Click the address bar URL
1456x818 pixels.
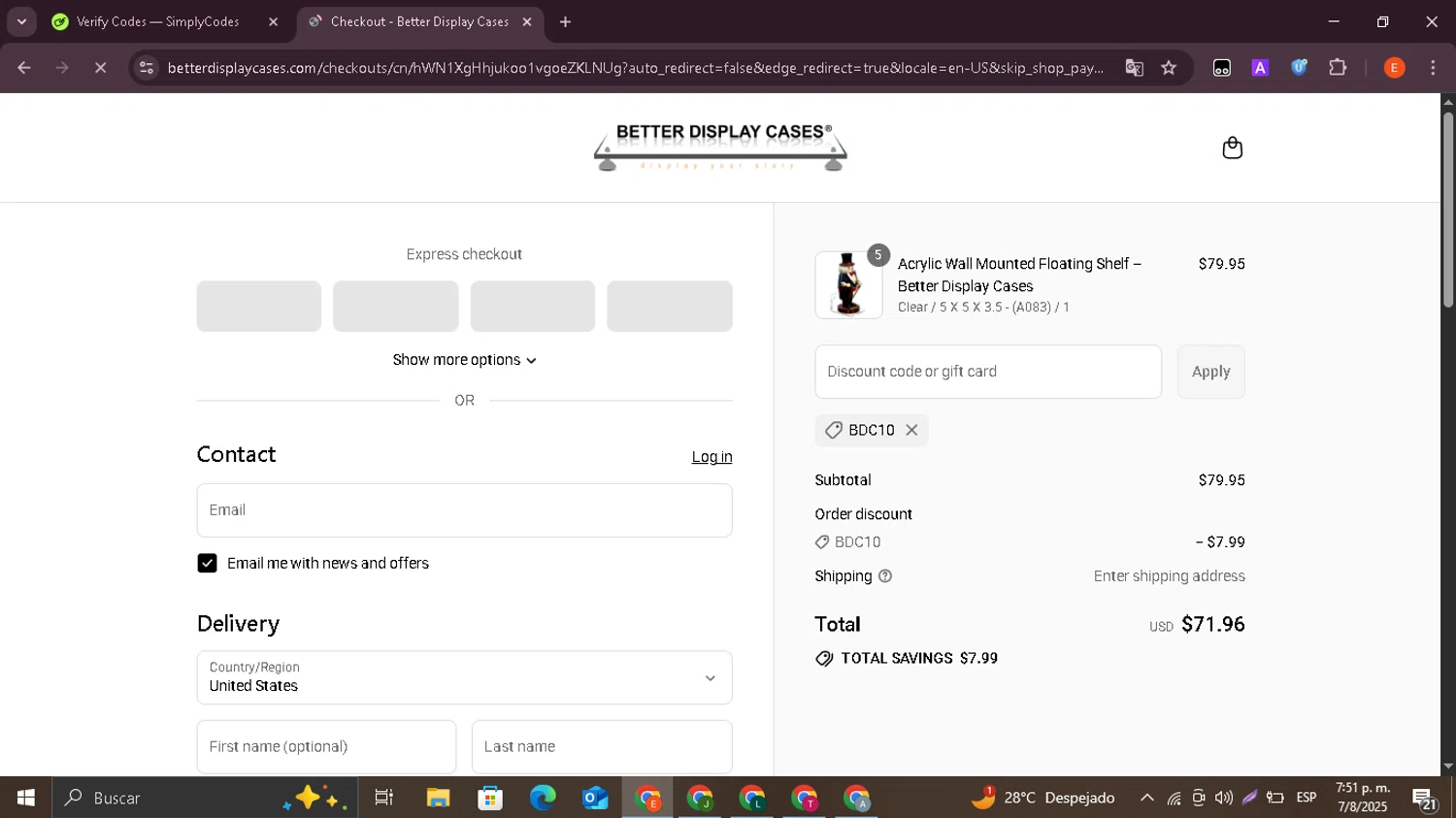point(635,68)
